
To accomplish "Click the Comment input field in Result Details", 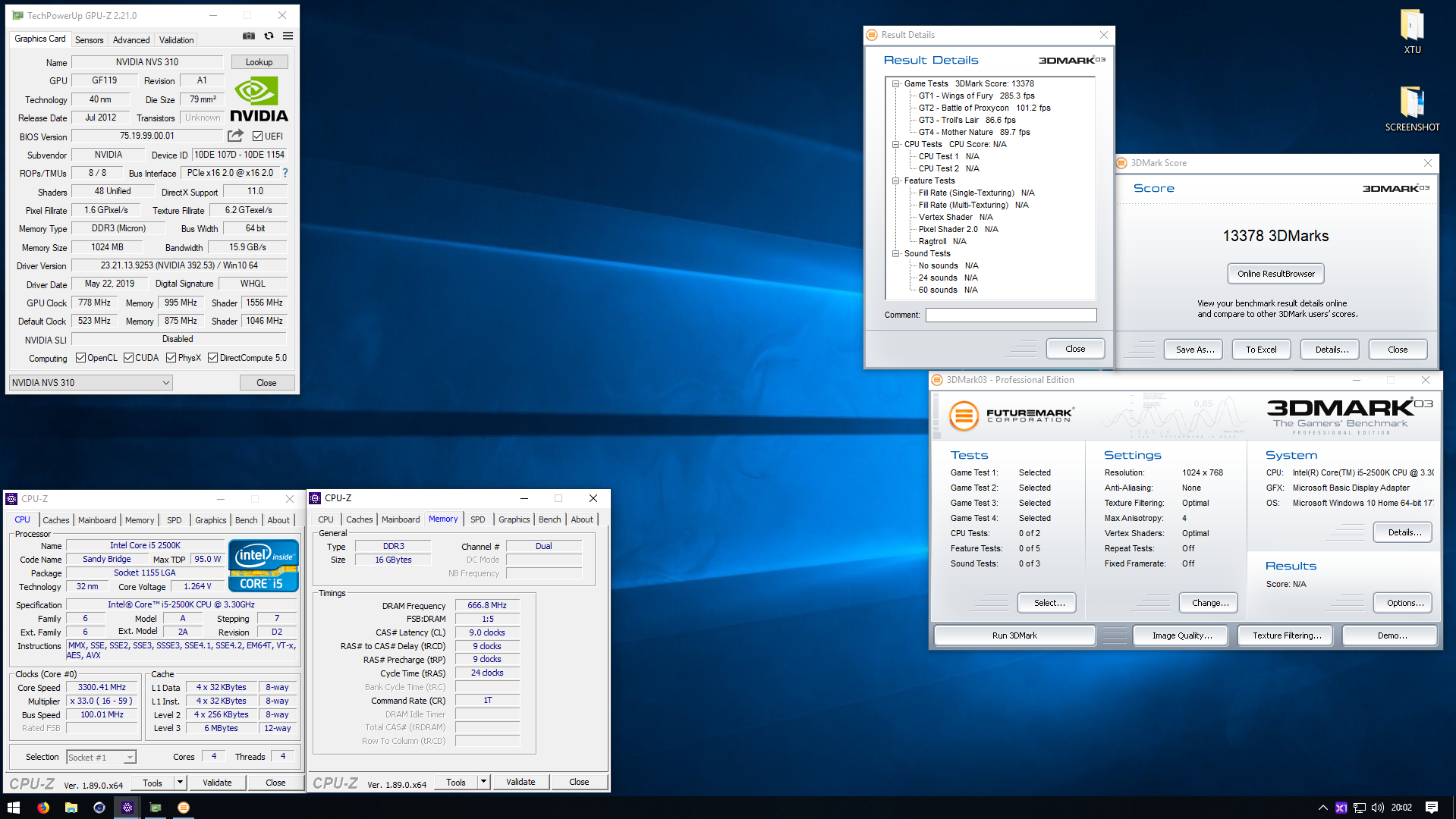I will tap(1011, 315).
